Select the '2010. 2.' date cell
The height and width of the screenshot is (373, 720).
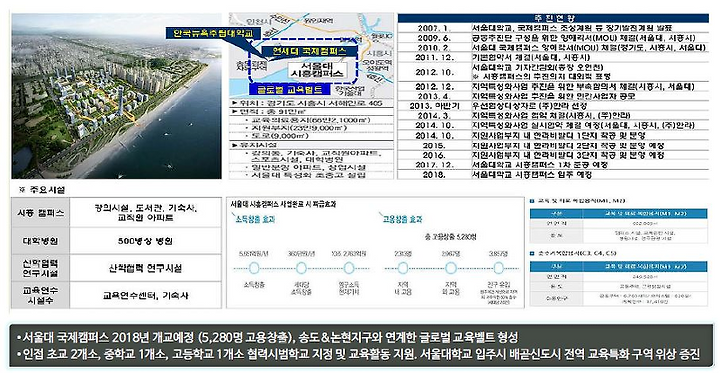click(x=434, y=48)
